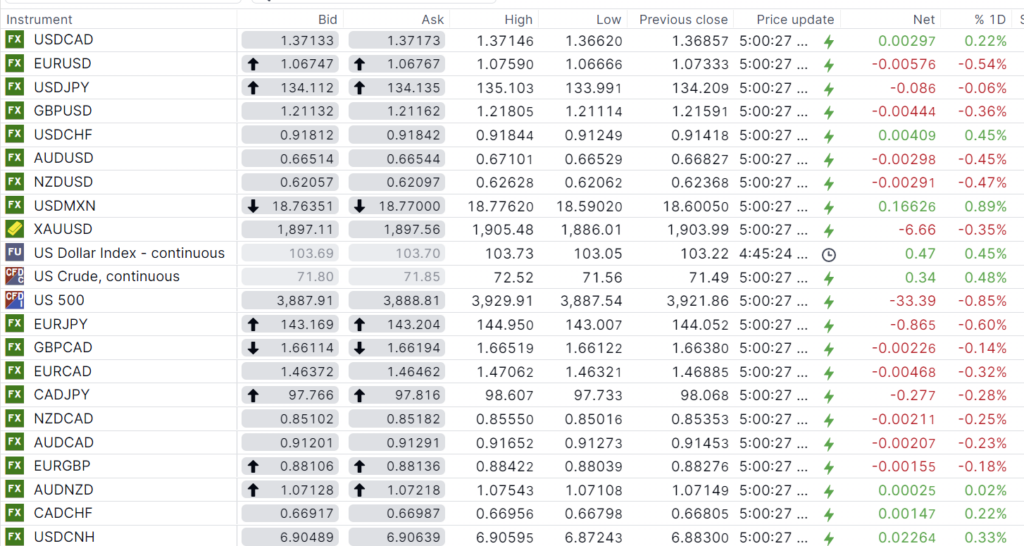This screenshot has height=546, width=1024.
Task: Click the Net column header
Action: (x=924, y=19)
